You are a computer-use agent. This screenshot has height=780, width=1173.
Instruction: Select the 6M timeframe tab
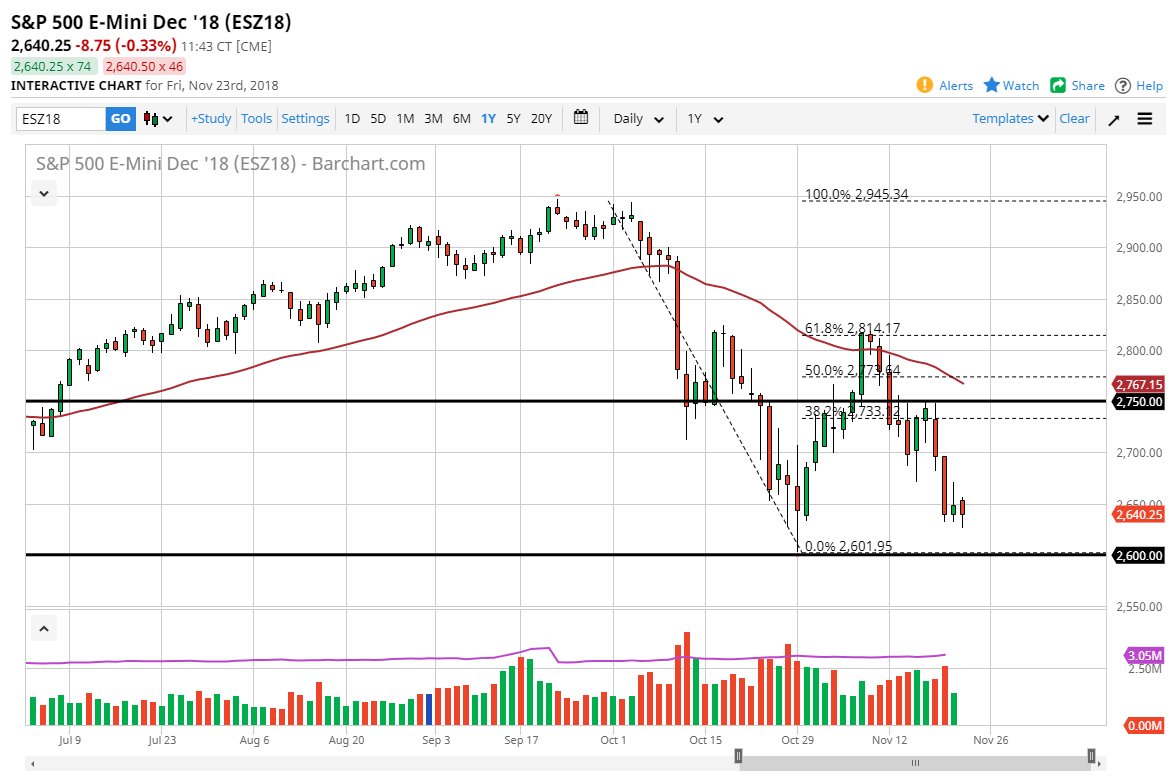461,118
